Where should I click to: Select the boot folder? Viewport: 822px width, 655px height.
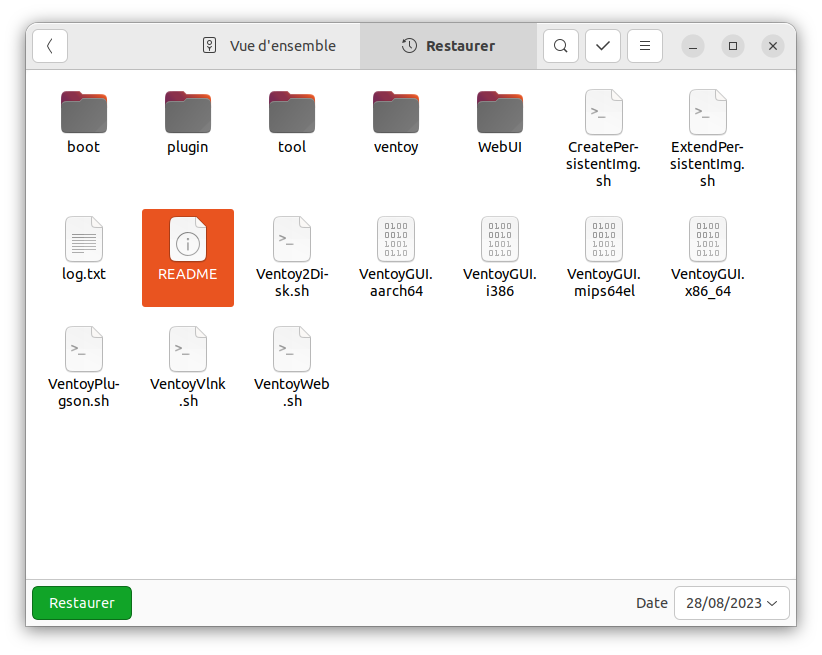point(83,123)
